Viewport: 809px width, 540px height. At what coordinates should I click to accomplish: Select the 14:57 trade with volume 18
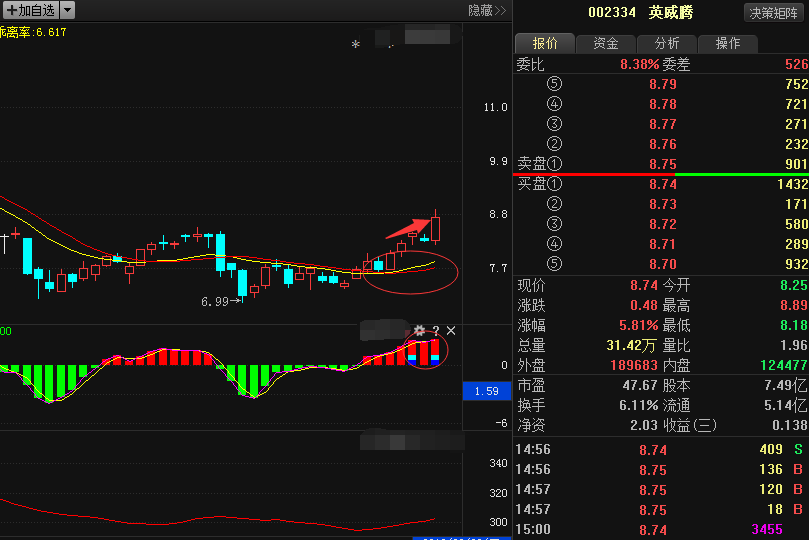pyautogui.click(x=660, y=510)
